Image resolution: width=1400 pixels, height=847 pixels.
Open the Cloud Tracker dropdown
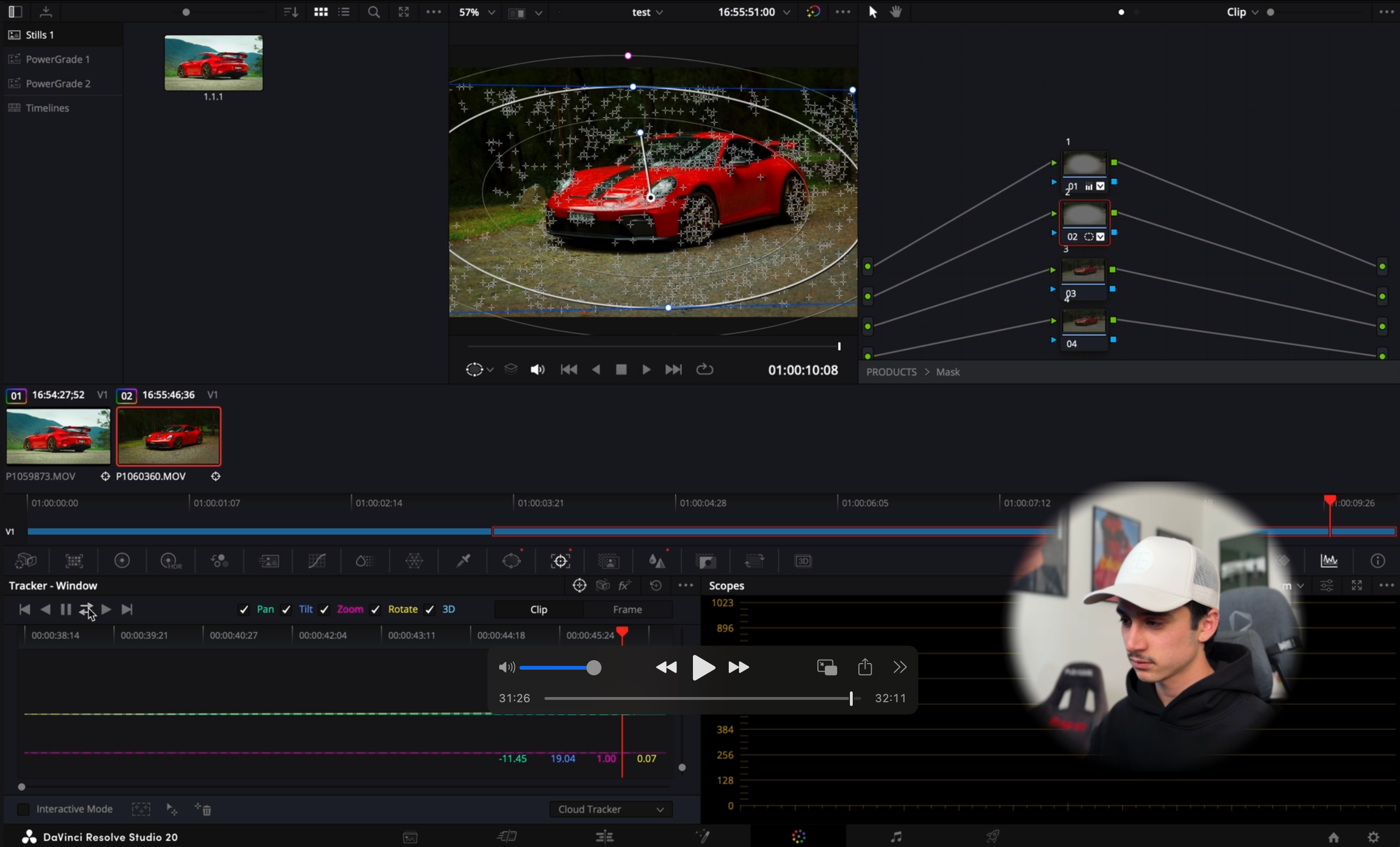tap(611, 809)
